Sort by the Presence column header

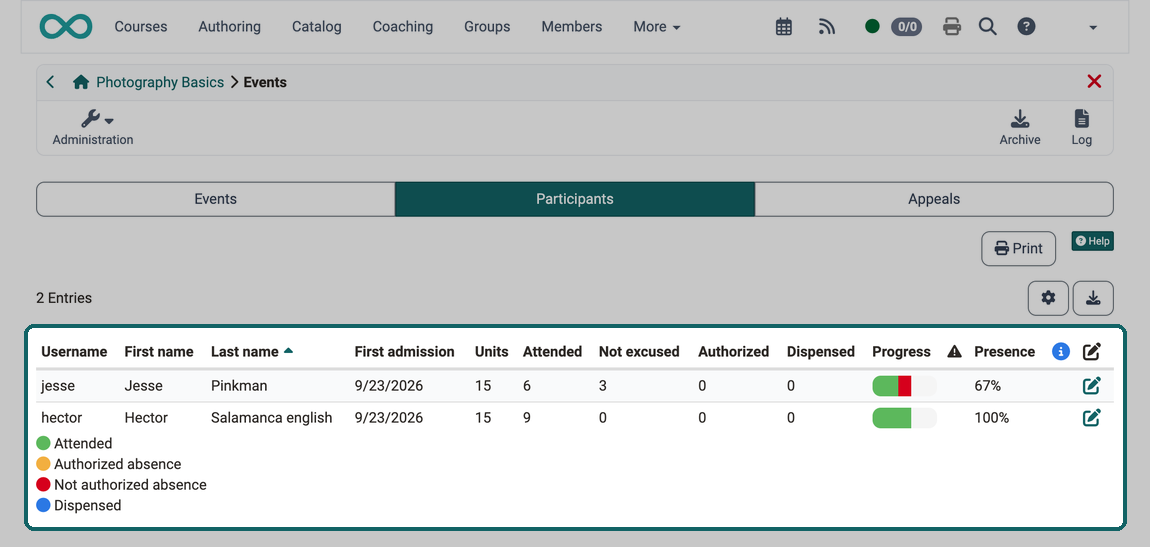(x=1005, y=352)
